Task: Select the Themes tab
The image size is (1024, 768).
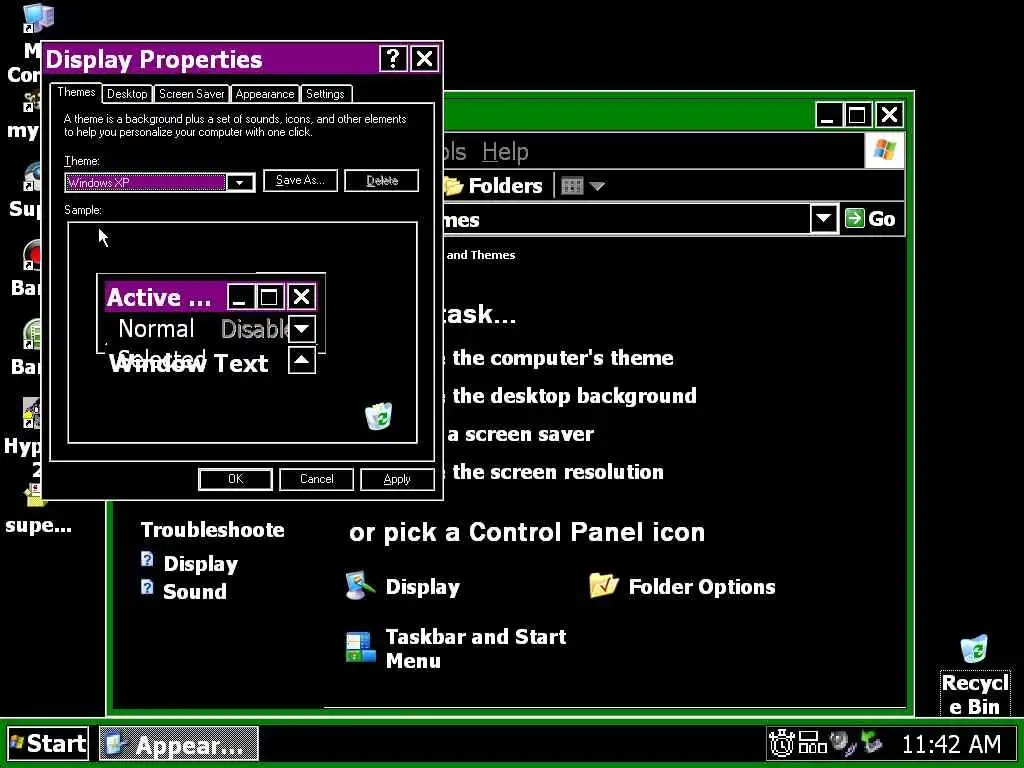Action: click(x=76, y=92)
